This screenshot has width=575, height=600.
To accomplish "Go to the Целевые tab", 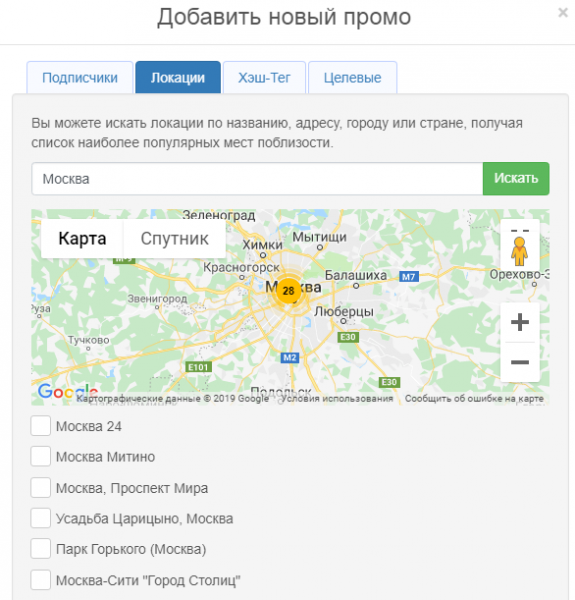I will click(352, 78).
